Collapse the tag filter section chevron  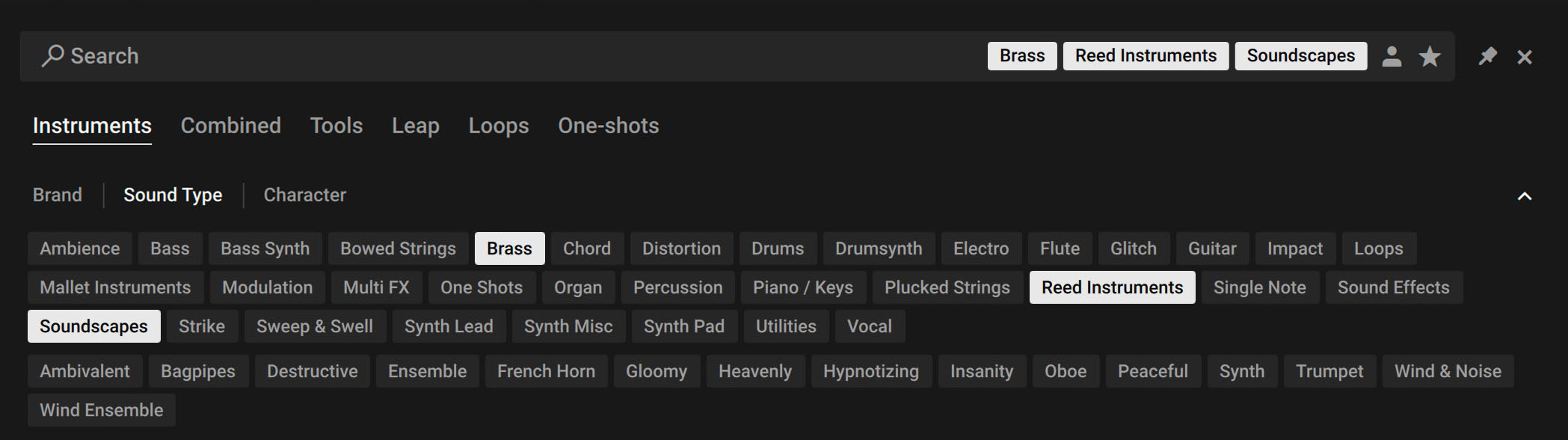pyautogui.click(x=1524, y=196)
